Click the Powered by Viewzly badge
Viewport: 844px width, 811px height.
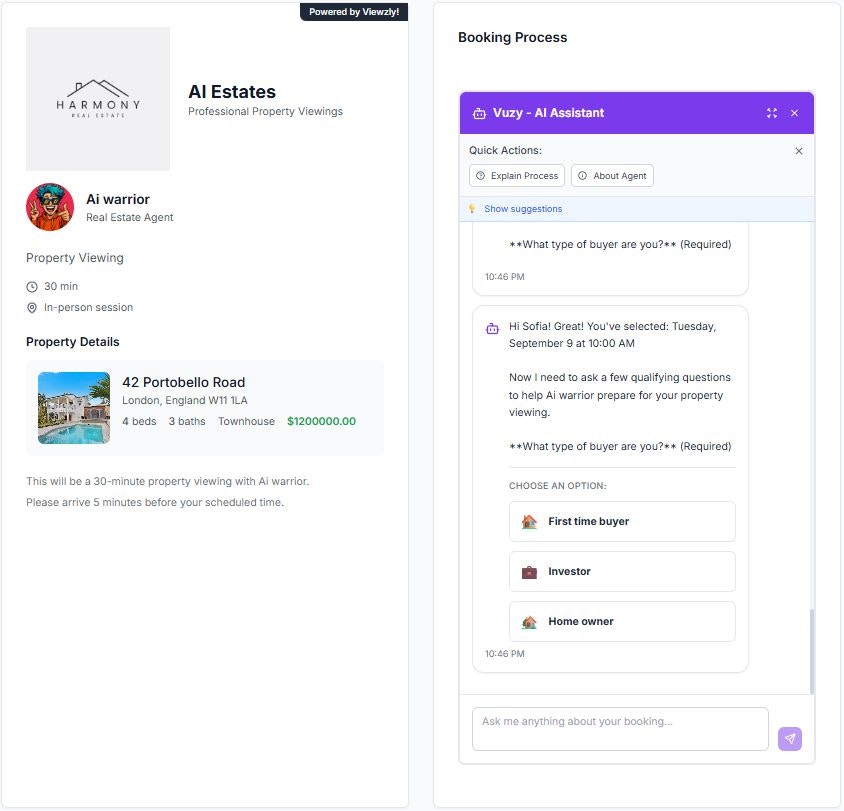(x=354, y=12)
